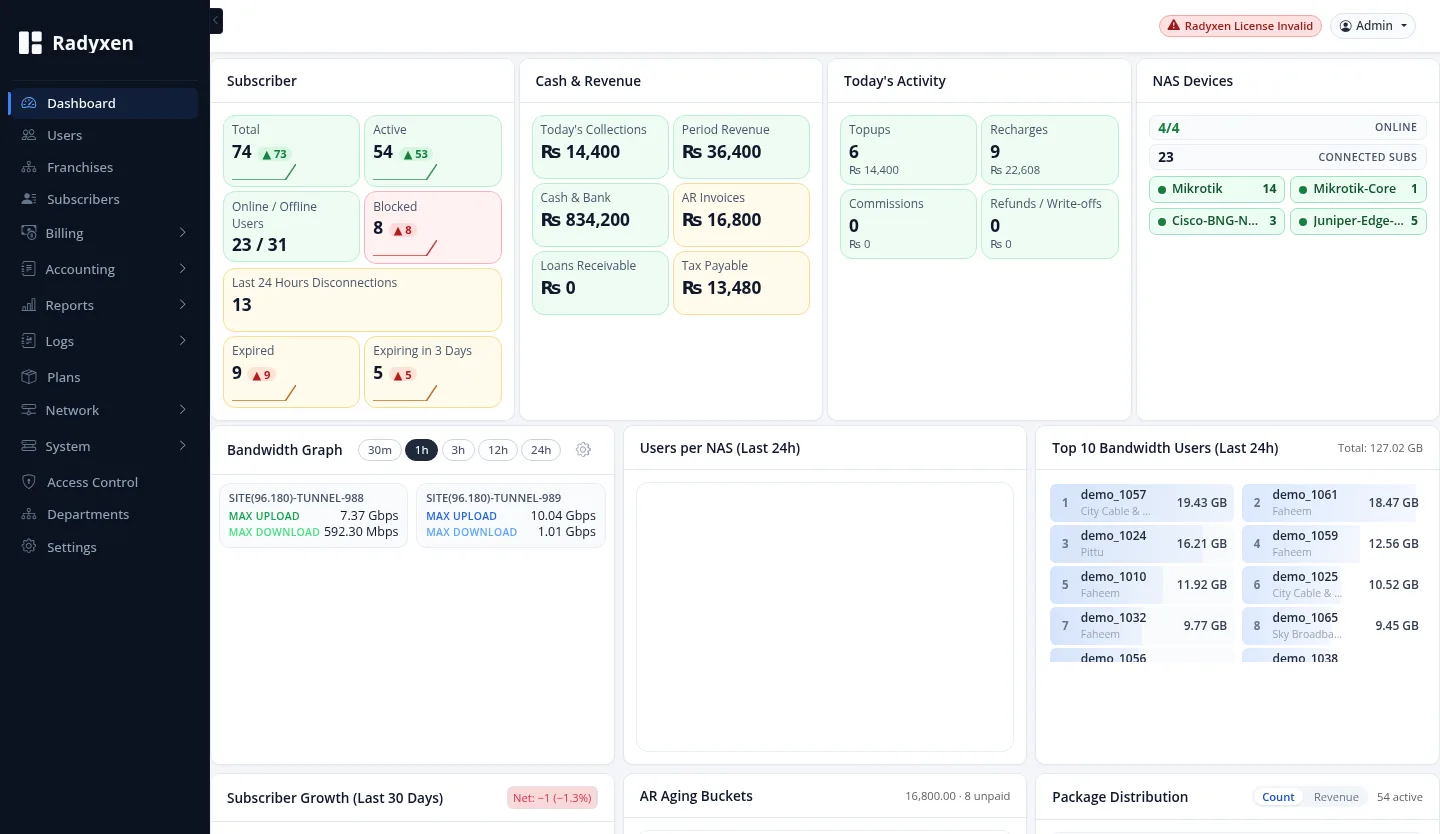Open the Plans menu item

[104, 377]
